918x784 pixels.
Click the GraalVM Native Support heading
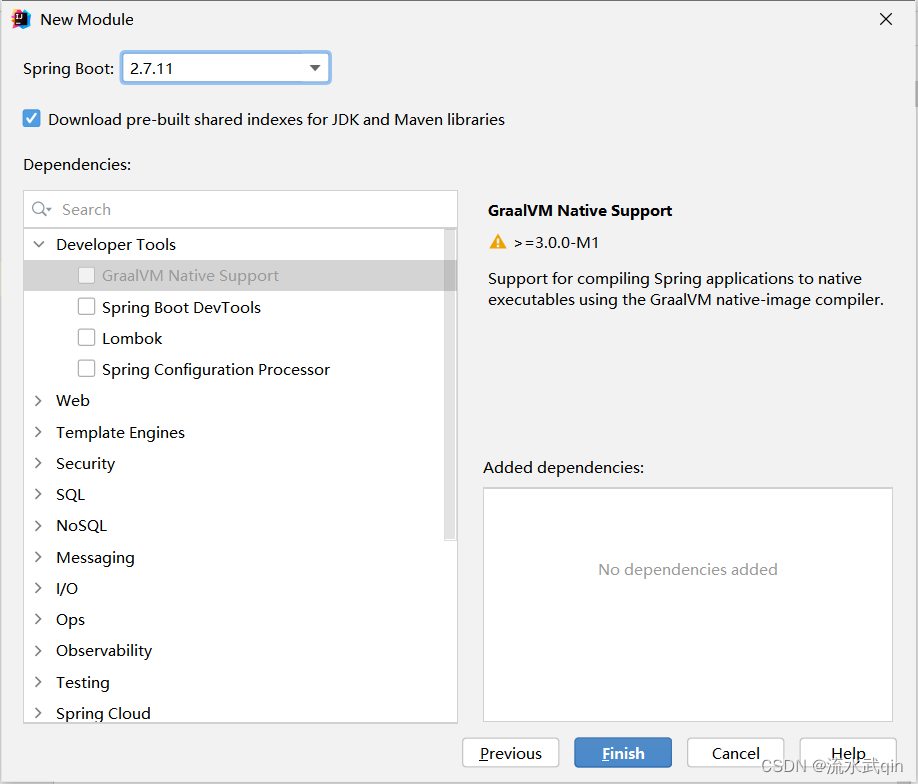580,211
